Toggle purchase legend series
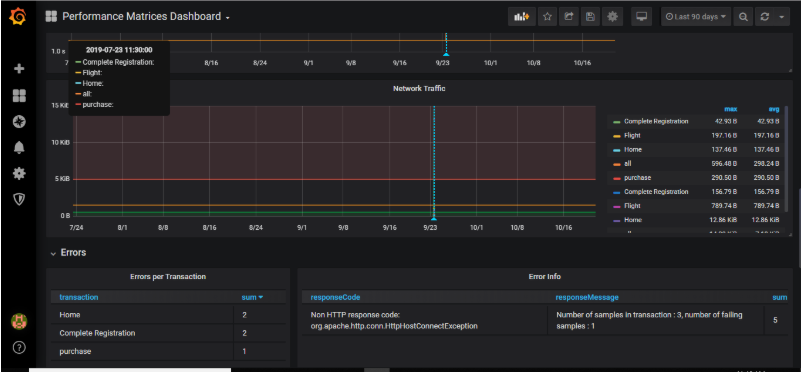 (x=637, y=178)
